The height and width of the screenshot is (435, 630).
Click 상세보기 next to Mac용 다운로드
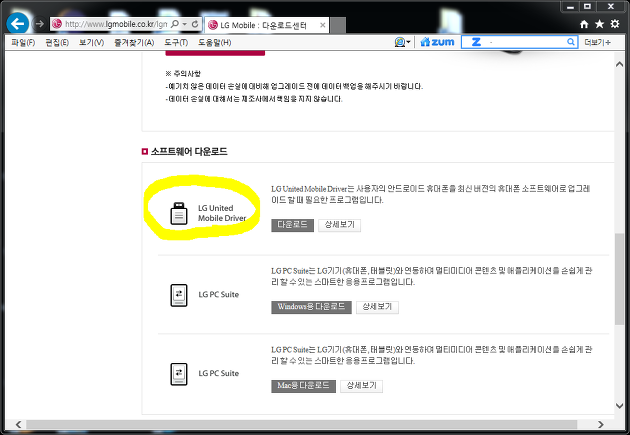point(362,386)
